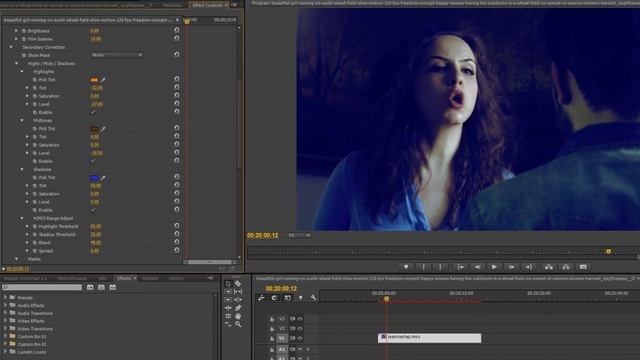Screen dimensions: 640x360
Task: Click Shadows Pick Tint blue color swatch
Action: point(94,178)
